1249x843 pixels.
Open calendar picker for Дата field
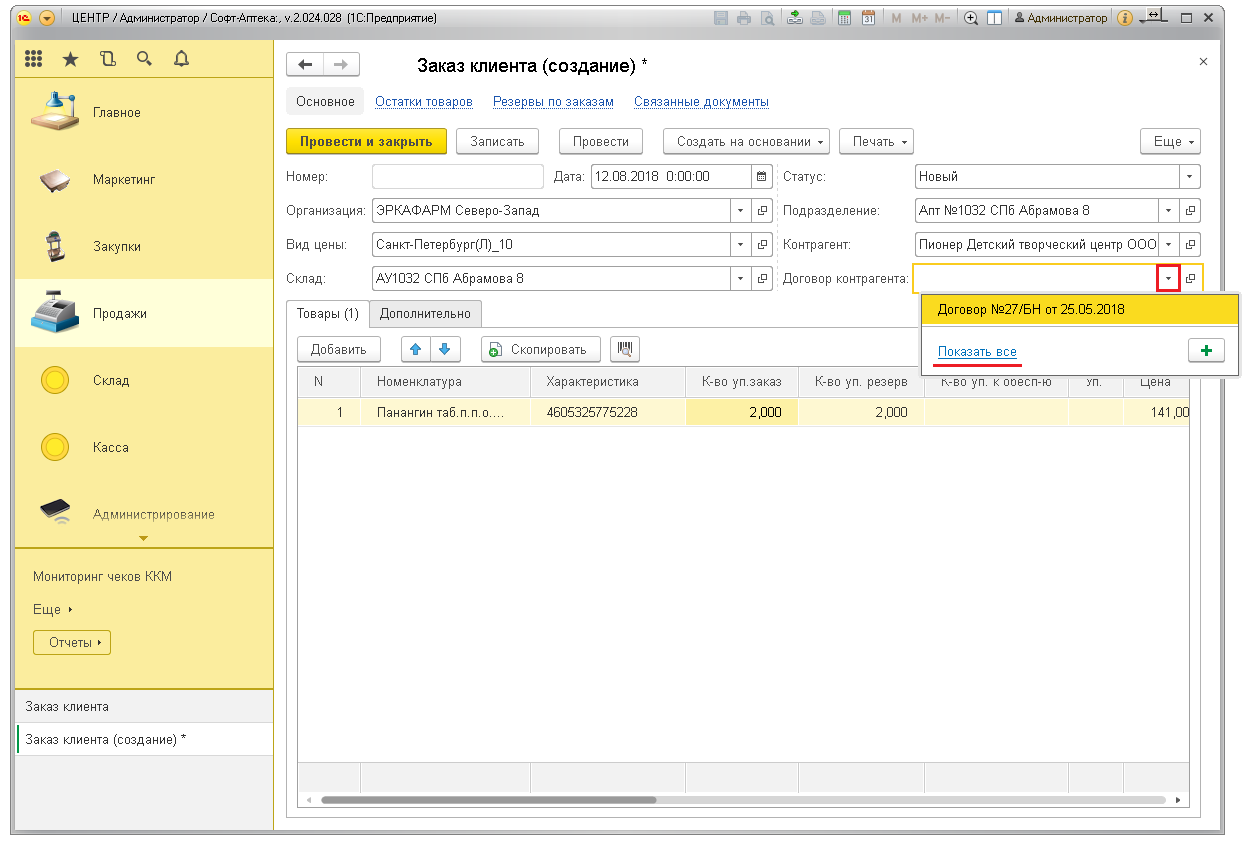point(762,177)
